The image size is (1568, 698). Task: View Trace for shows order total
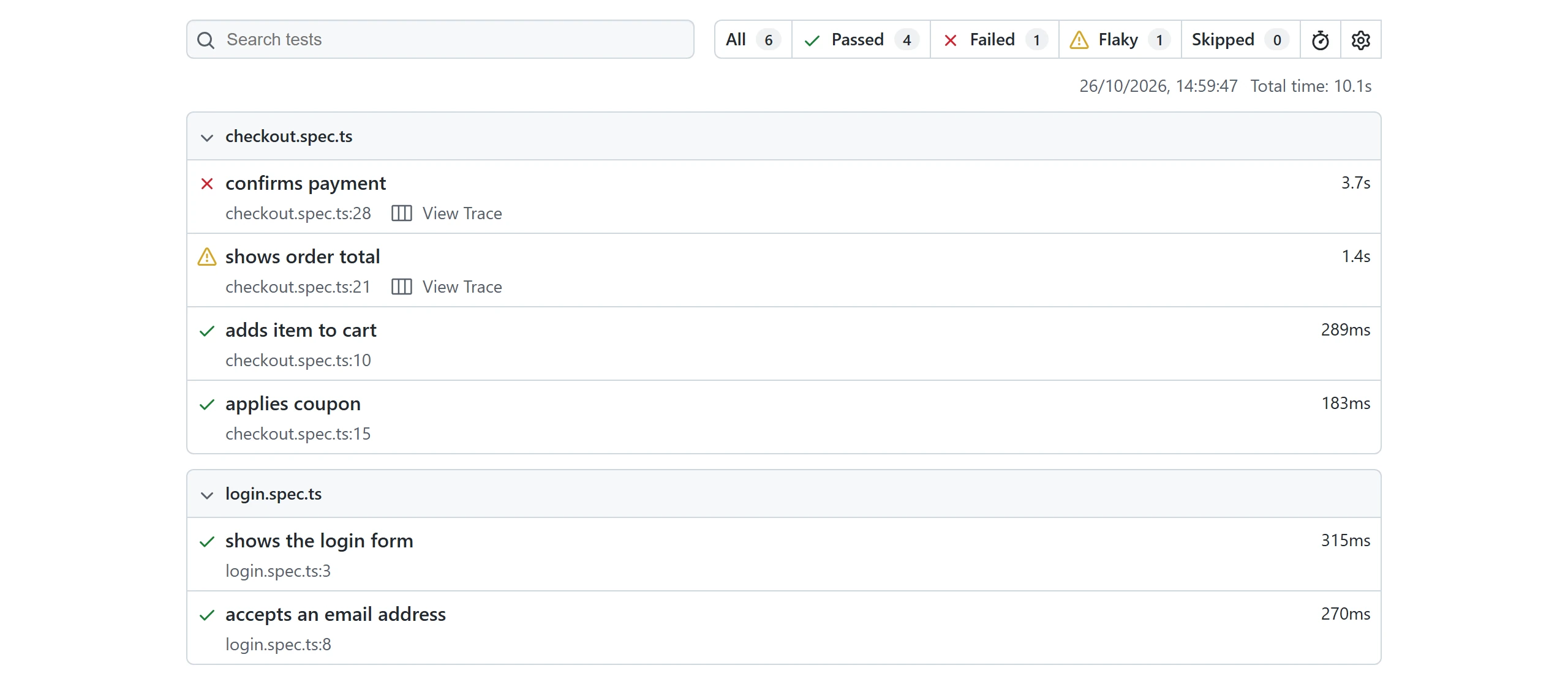(x=462, y=287)
